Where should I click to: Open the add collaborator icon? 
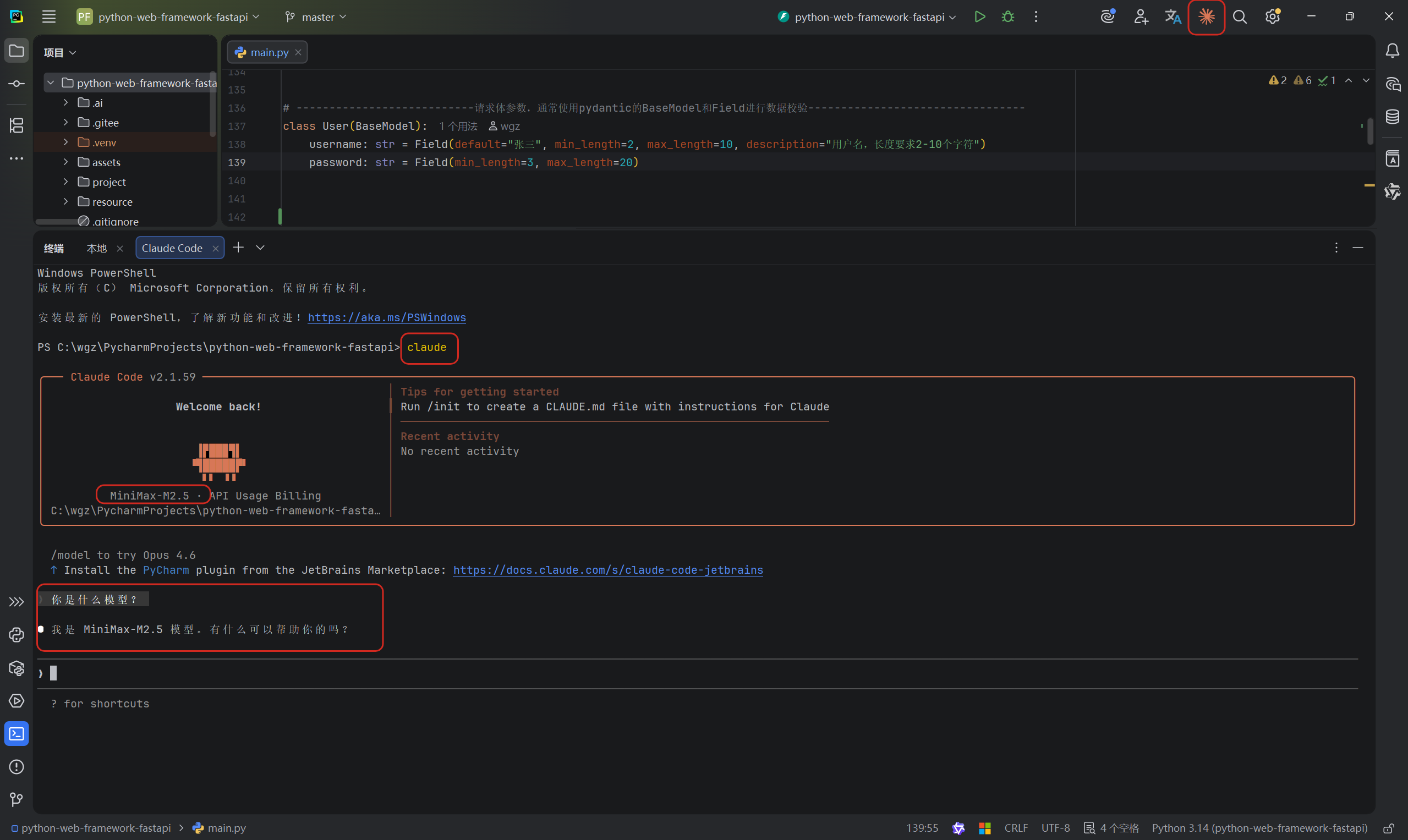1141,17
